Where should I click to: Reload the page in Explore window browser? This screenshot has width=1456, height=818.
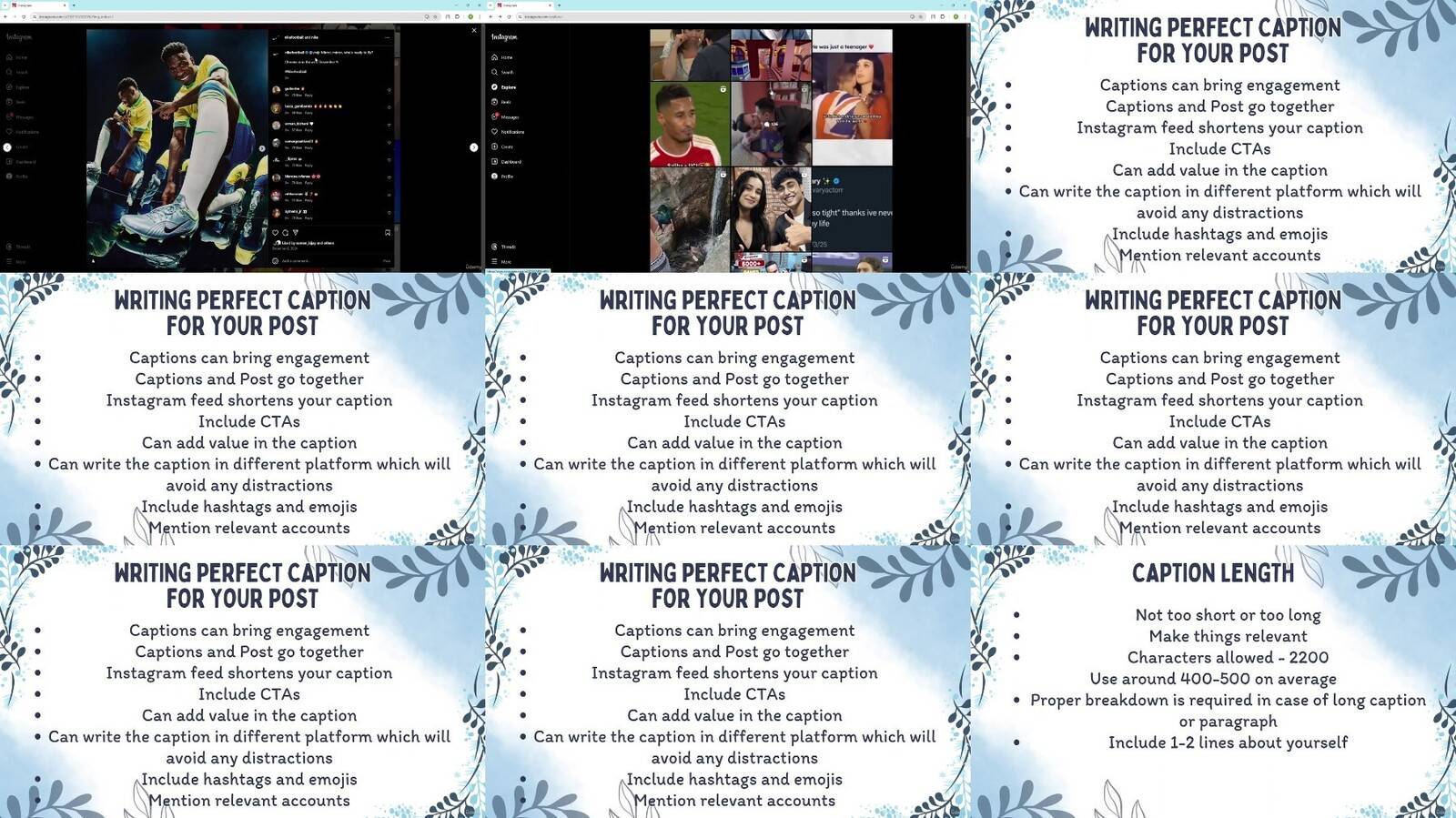[509, 16]
